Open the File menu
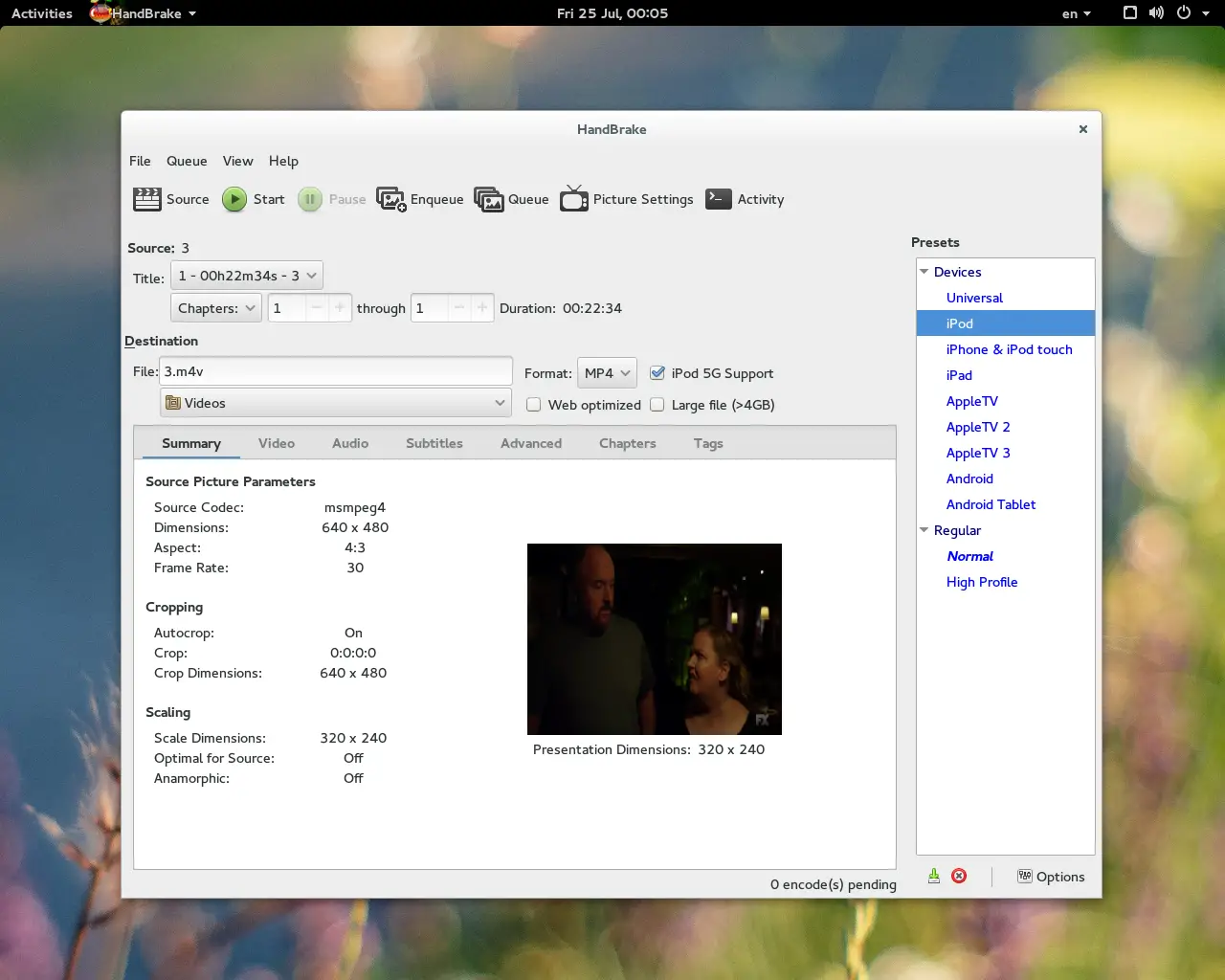The width and height of the screenshot is (1225, 980). [x=140, y=161]
